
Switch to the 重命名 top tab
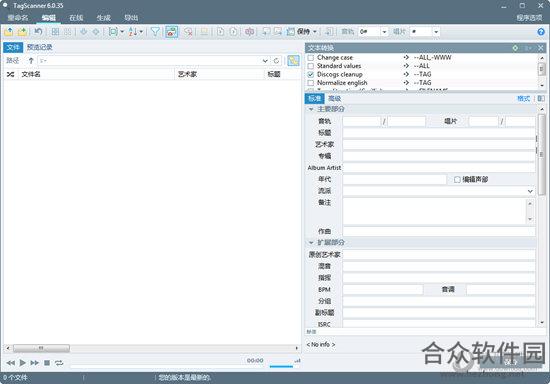tap(18, 18)
